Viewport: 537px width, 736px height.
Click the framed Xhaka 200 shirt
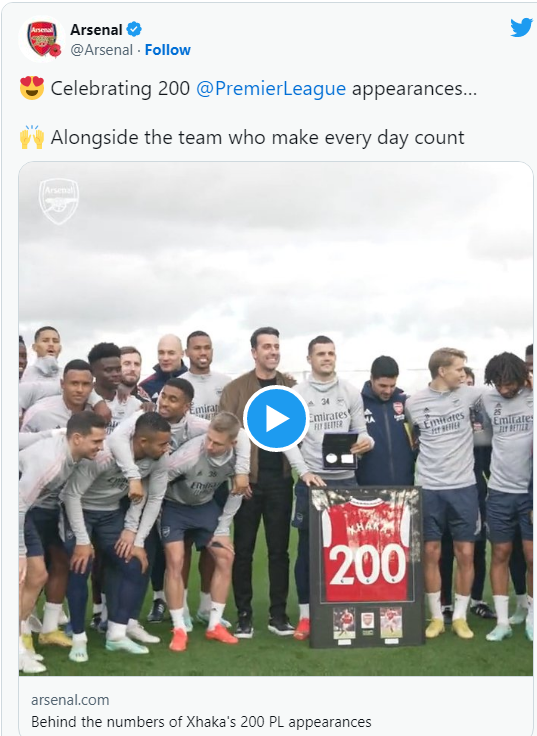[366, 567]
